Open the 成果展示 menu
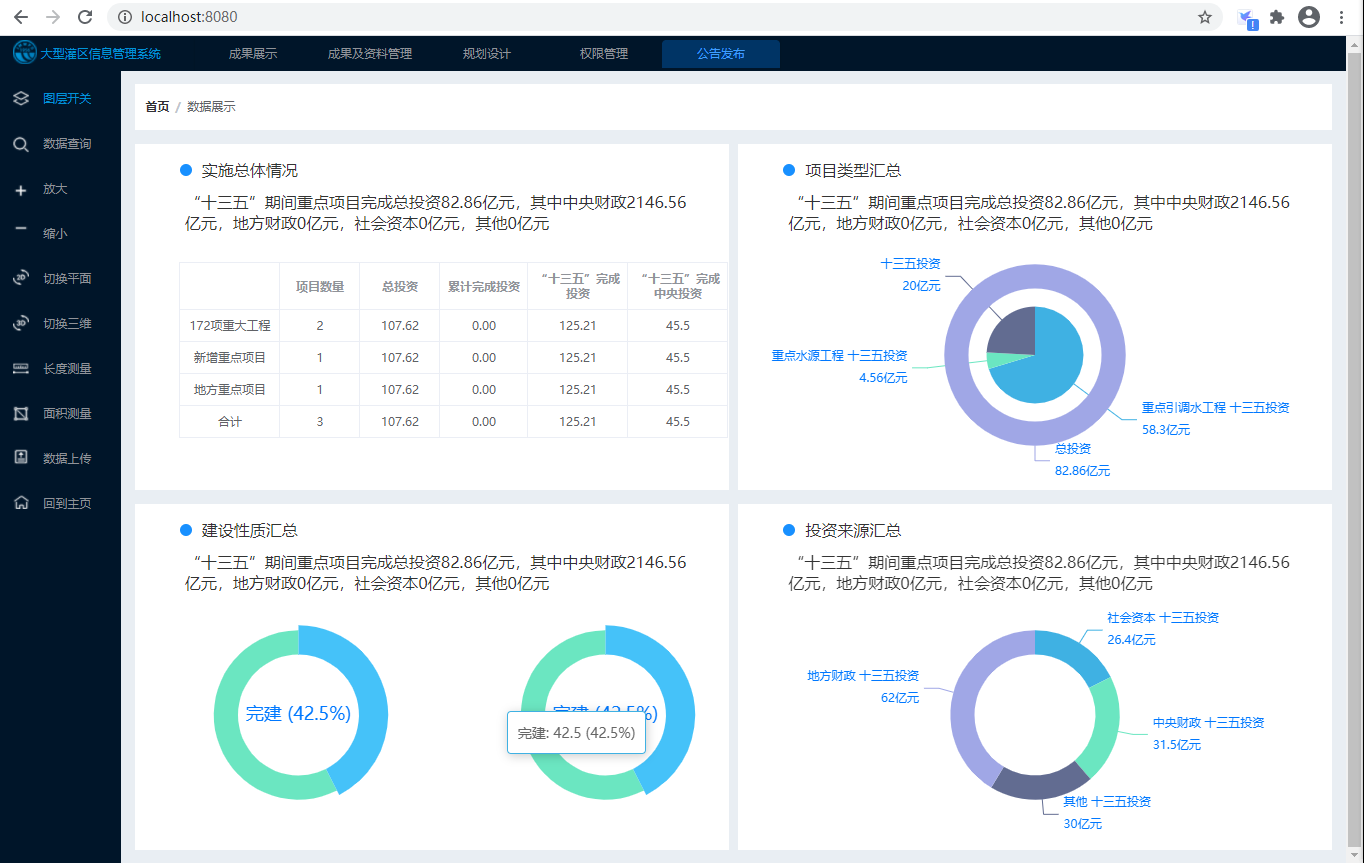 (253, 54)
